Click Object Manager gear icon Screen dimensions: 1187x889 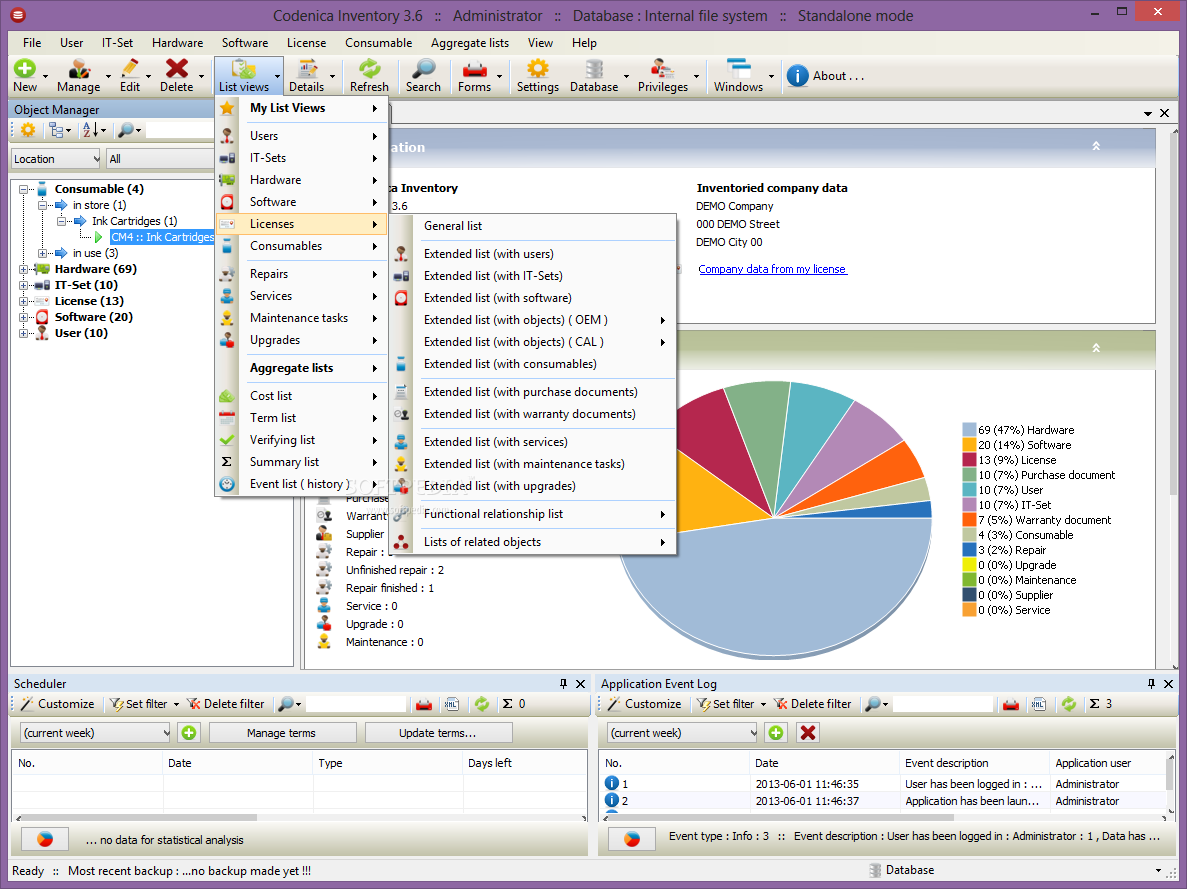click(x=28, y=130)
